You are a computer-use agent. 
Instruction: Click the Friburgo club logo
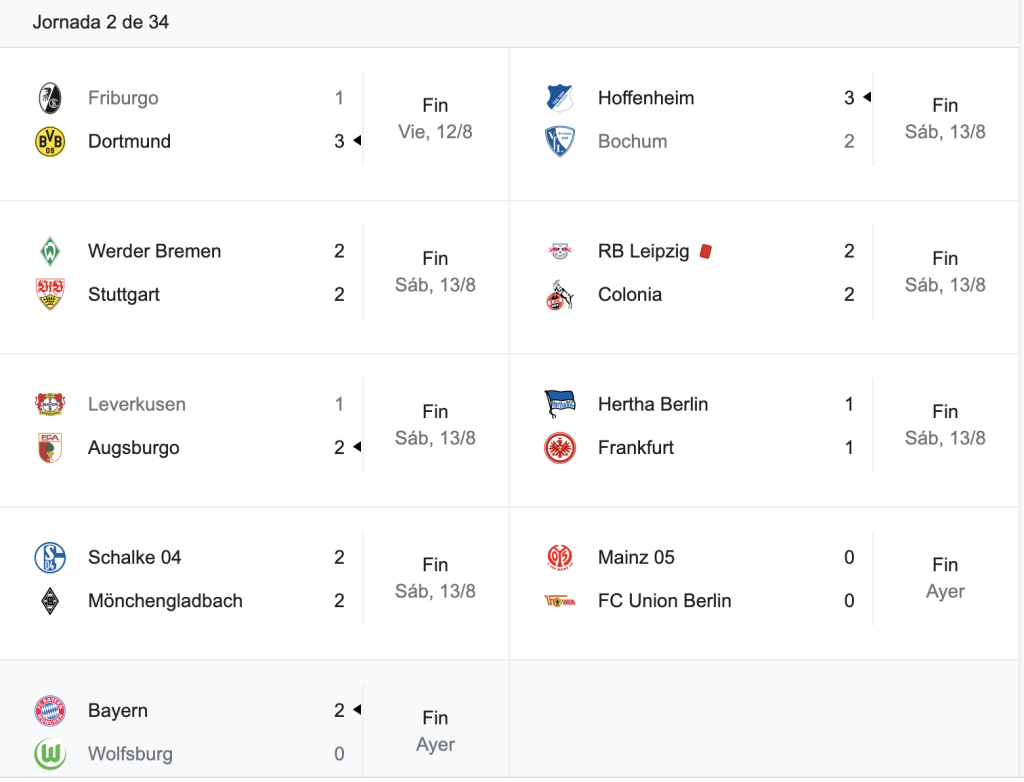[x=50, y=98]
